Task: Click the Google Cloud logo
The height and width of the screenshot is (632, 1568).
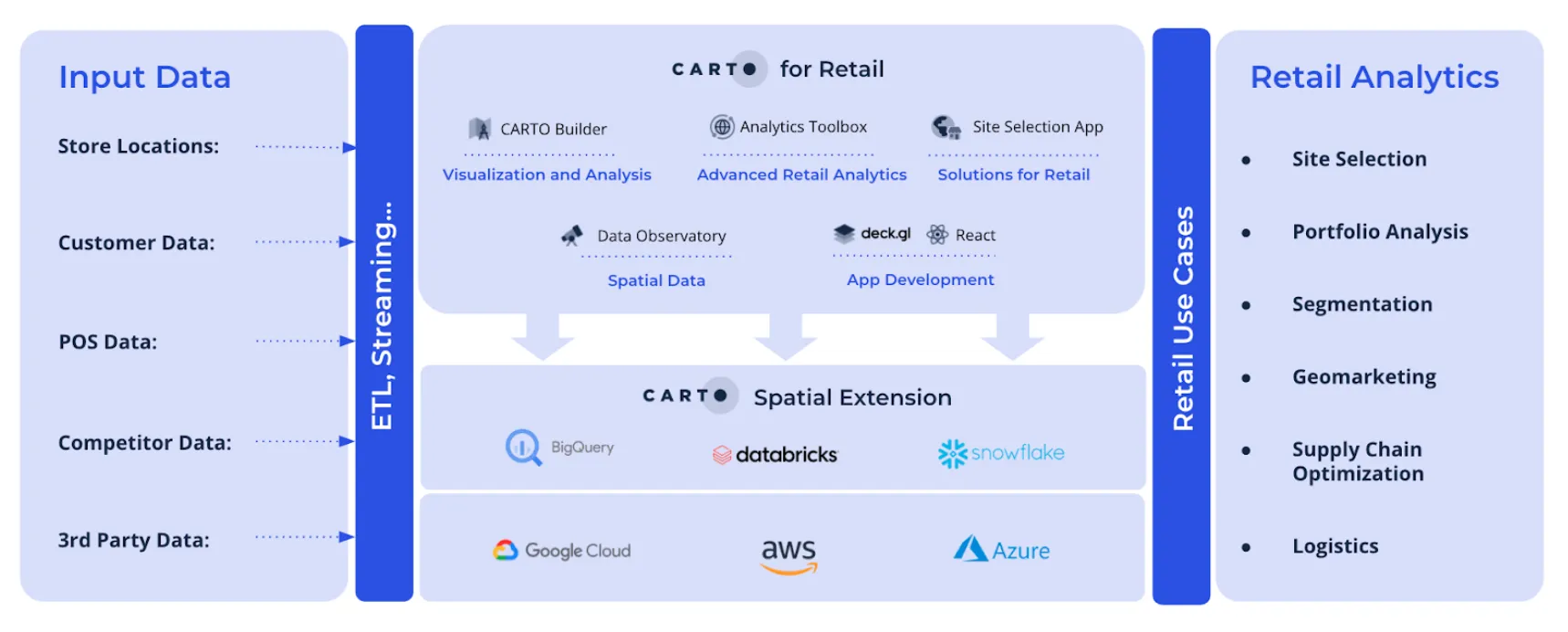Action: point(562,551)
